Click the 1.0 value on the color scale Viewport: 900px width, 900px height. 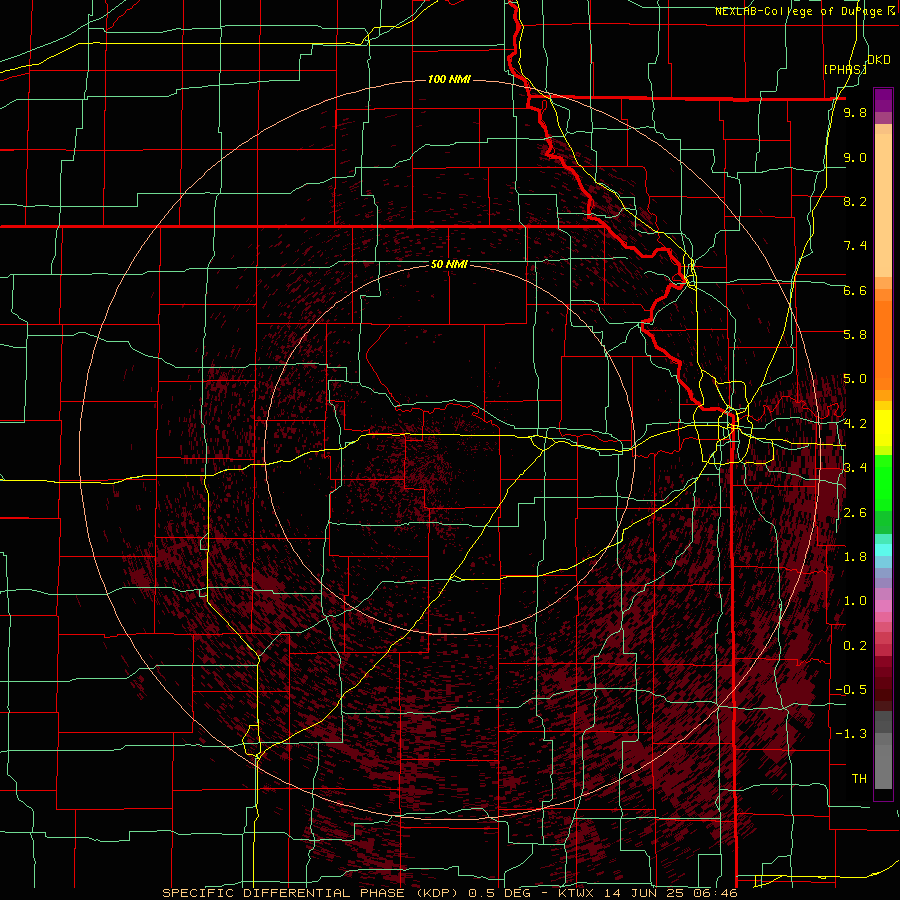coord(855,601)
